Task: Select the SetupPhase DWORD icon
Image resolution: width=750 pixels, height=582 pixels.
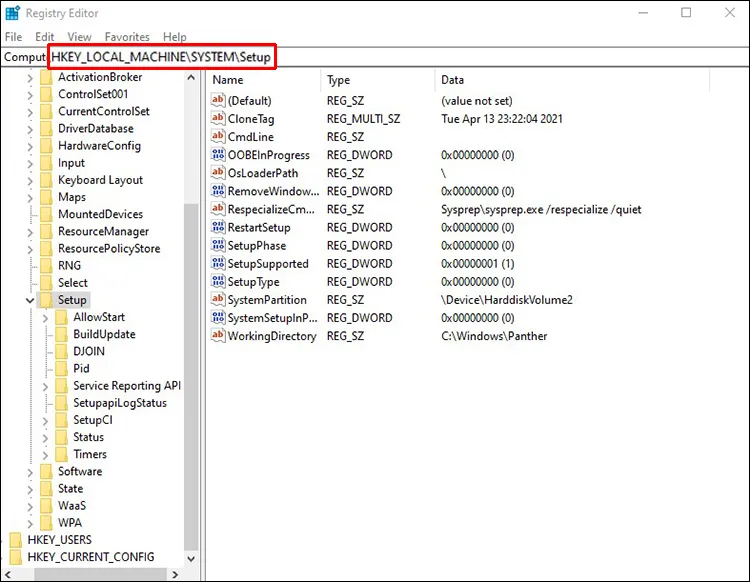Action: pos(218,245)
